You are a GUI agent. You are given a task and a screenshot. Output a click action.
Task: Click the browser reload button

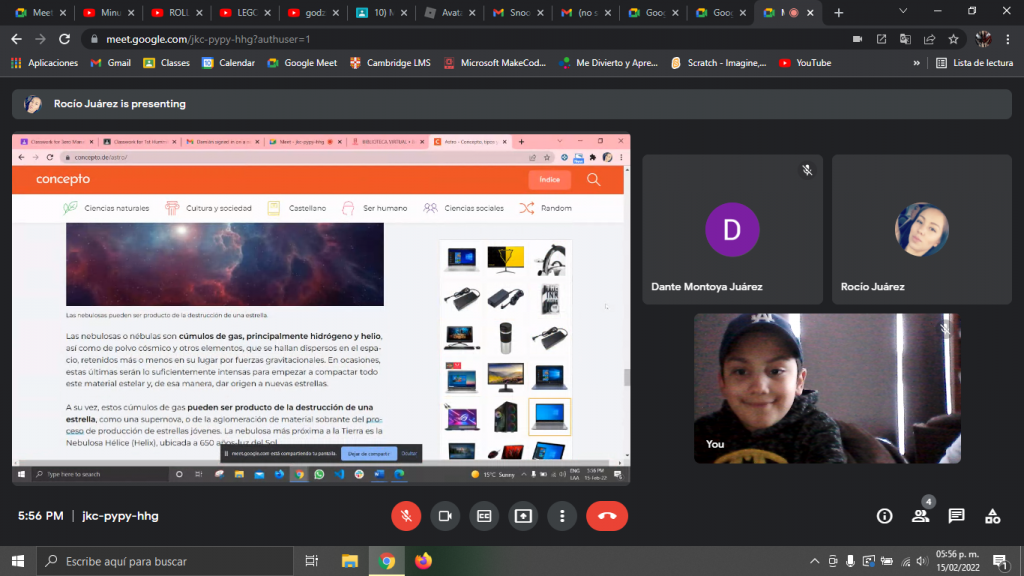click(x=64, y=39)
